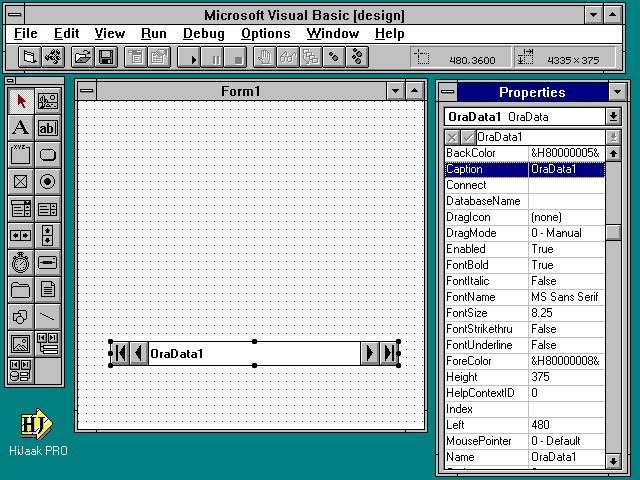Open the Options menu
Viewport: 640px width, 480px height.
(x=265, y=33)
